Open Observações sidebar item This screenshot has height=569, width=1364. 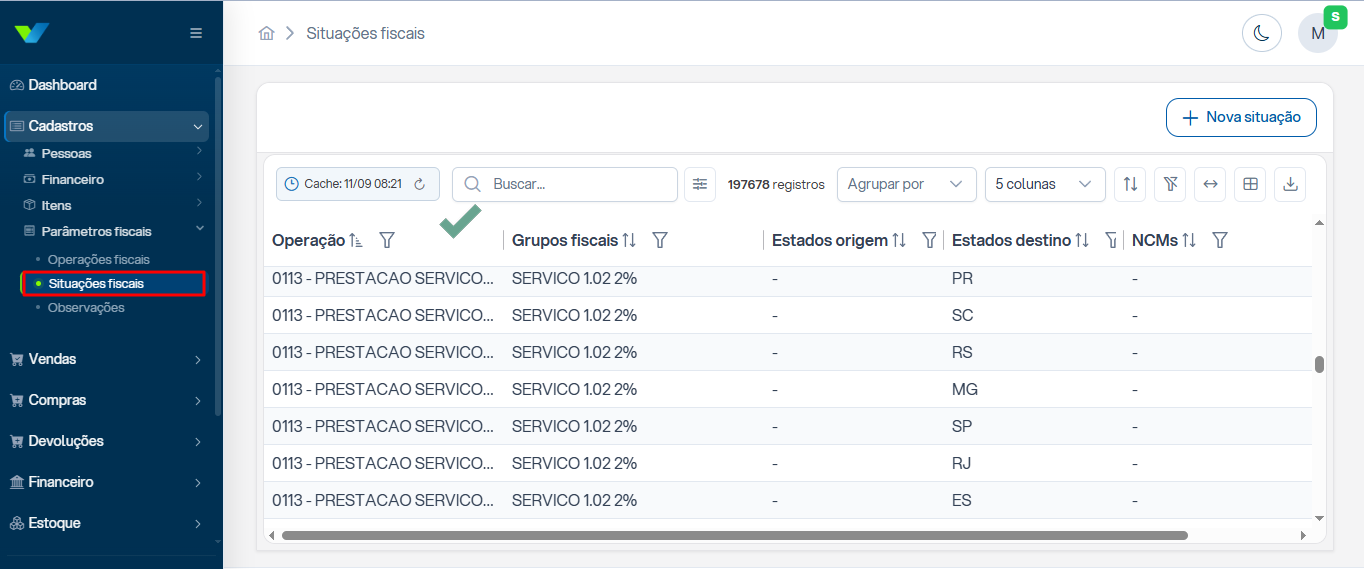86,308
